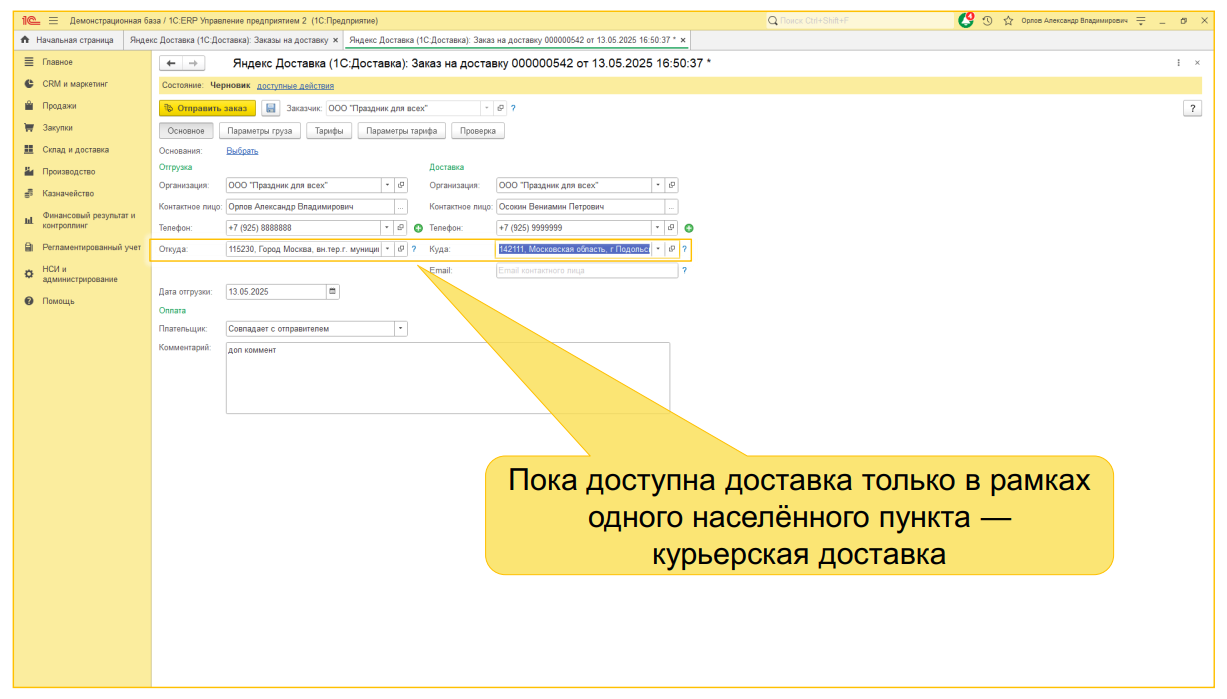
Task: Open the notifications bell with badge
Action: 966,20
